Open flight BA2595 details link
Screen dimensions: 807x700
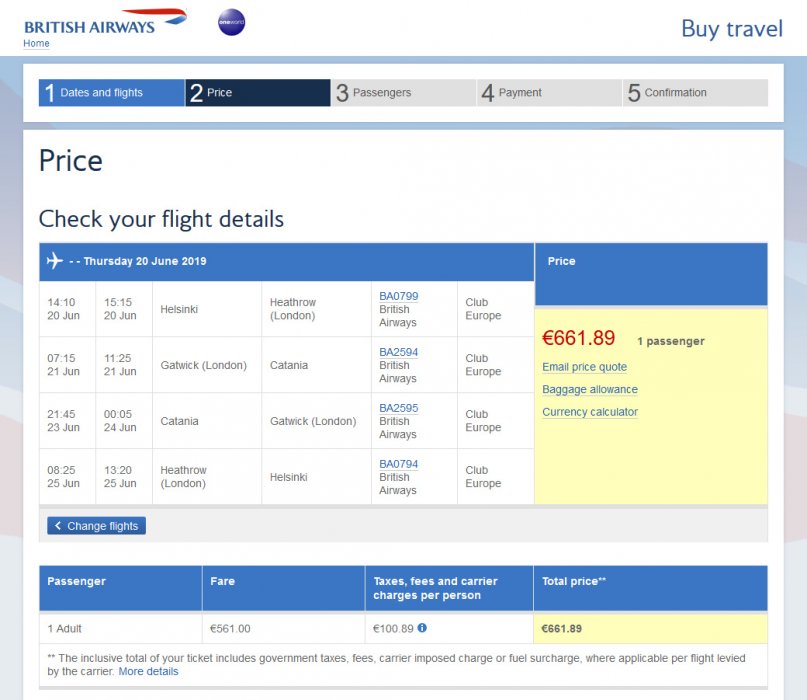[x=399, y=408]
